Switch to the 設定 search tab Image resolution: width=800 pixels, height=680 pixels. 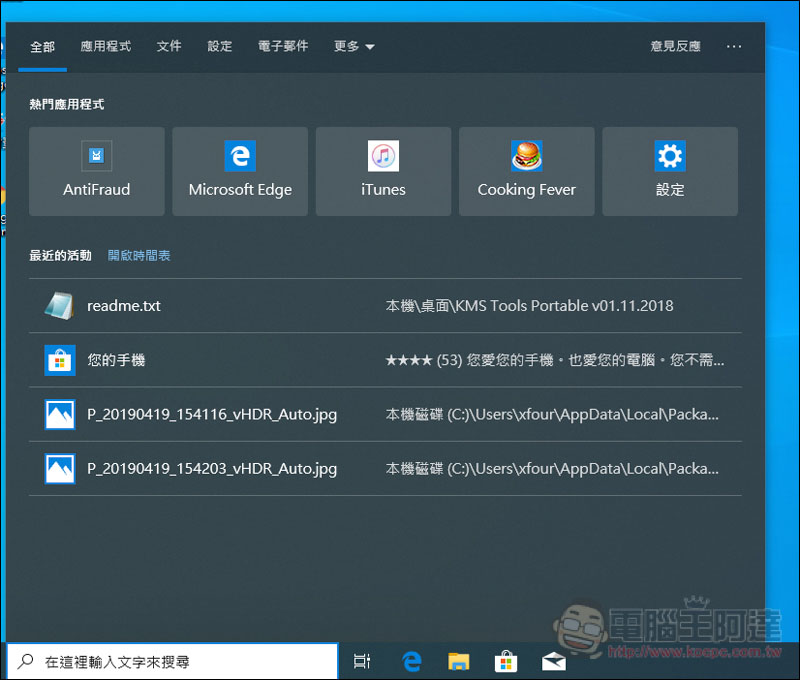220,46
